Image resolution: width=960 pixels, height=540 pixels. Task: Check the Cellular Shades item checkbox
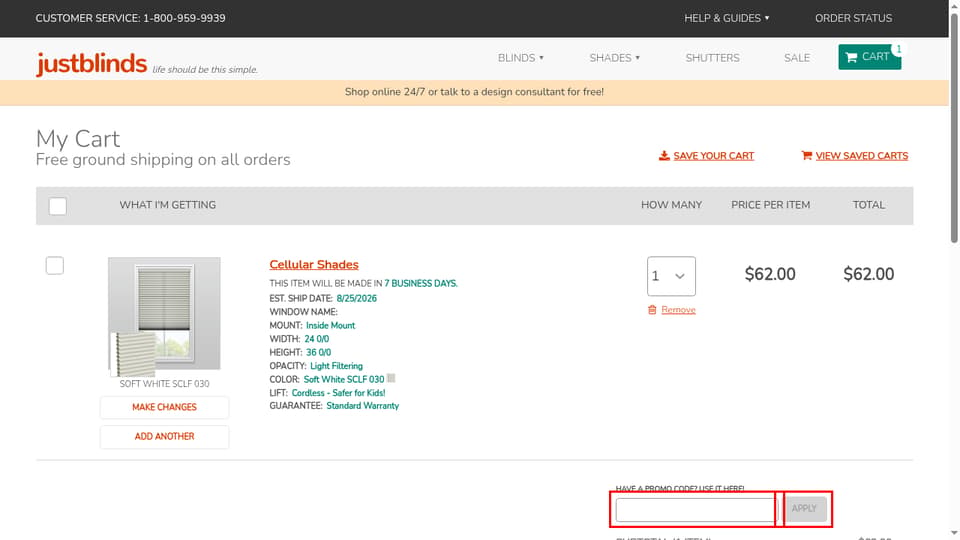(x=54, y=266)
